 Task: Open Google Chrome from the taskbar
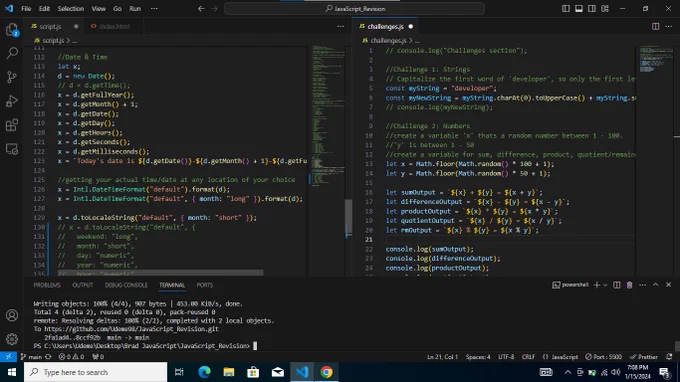point(327,372)
